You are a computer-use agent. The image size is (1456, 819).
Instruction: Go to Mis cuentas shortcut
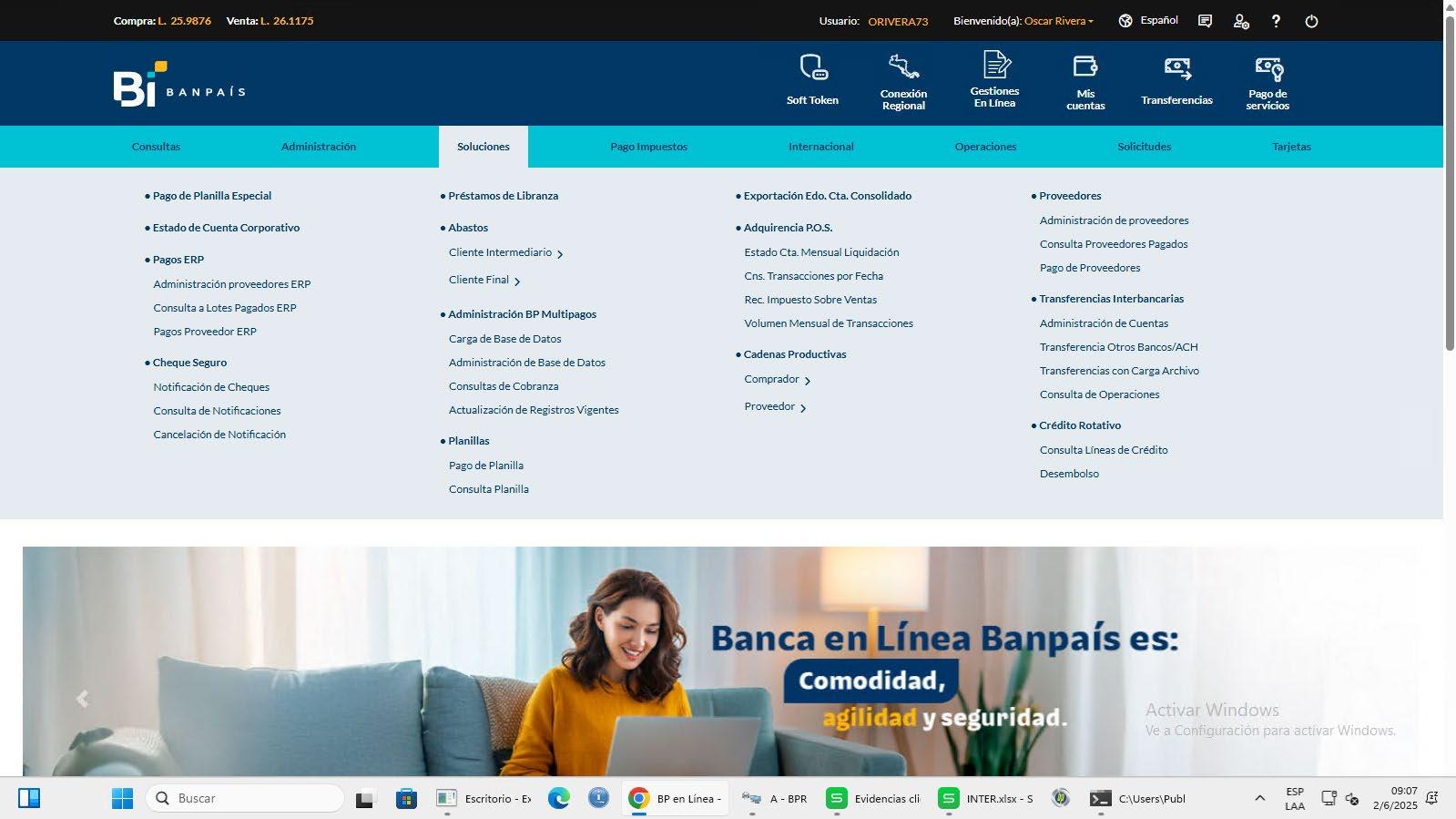pyautogui.click(x=1085, y=81)
